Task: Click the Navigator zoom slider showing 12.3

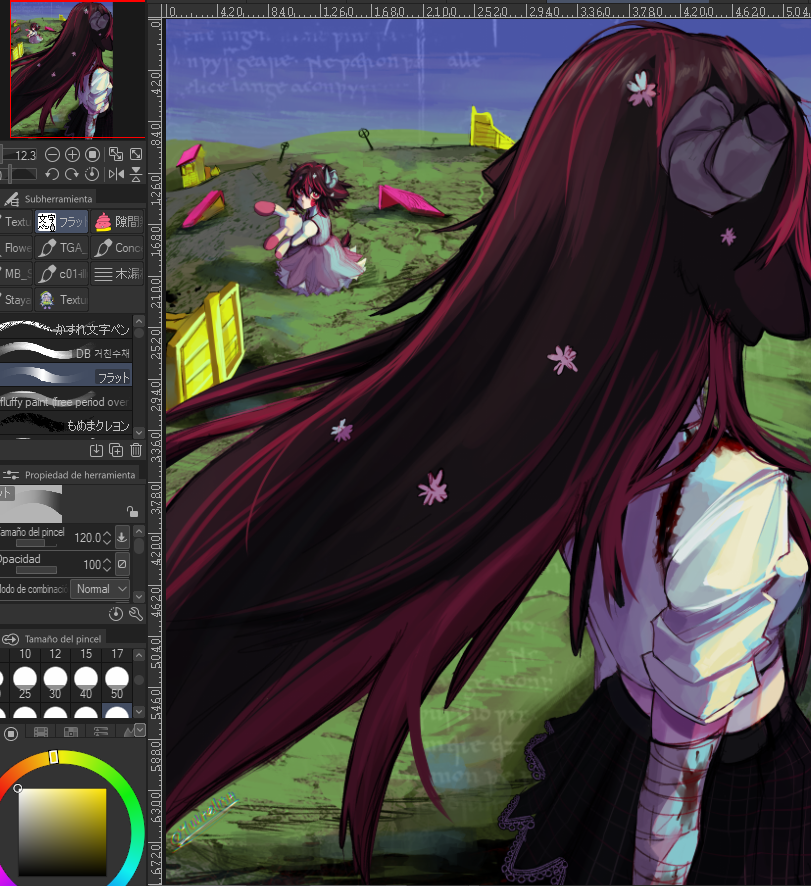Action: (x=19, y=155)
